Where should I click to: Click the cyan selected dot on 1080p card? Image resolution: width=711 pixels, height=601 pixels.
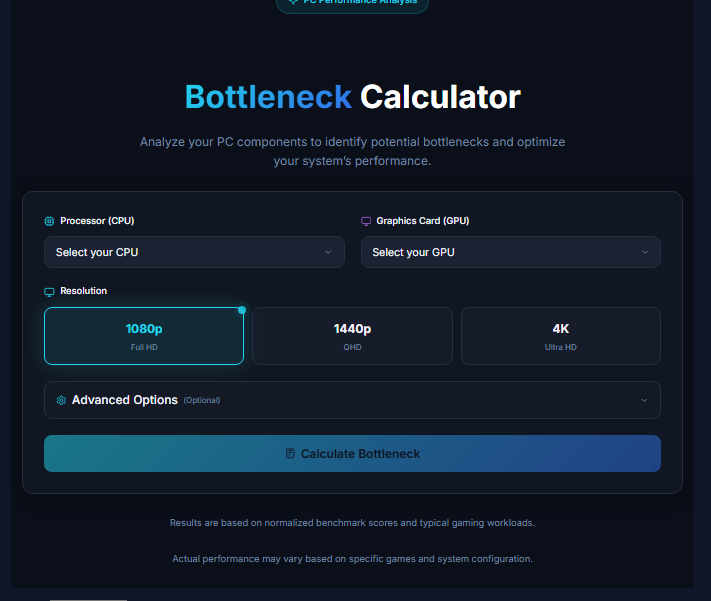tap(242, 310)
